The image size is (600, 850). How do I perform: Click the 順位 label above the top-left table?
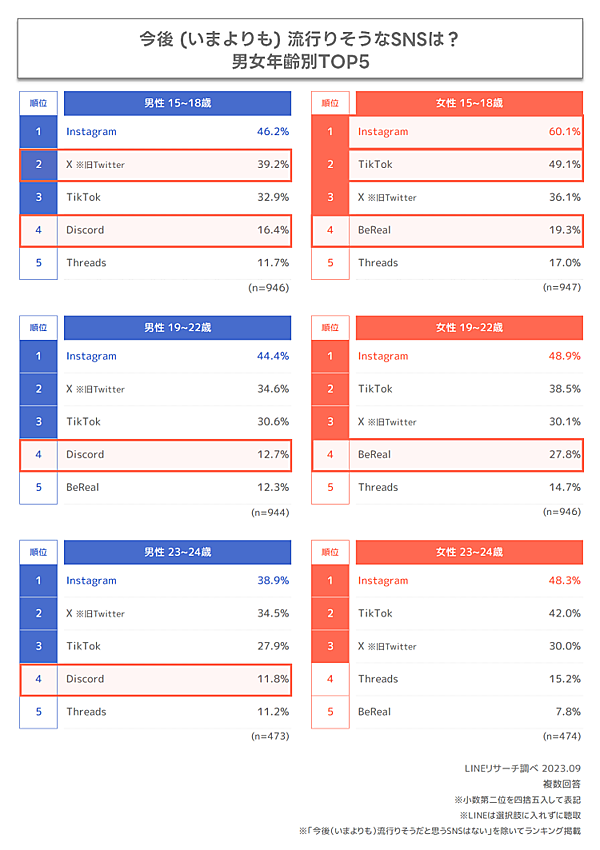click(x=39, y=103)
